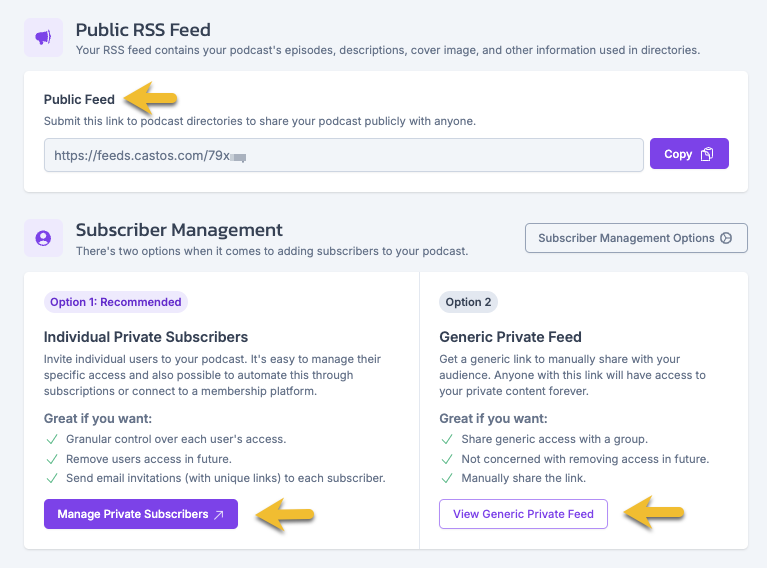View the Generic Private Feed
Screen dimensions: 767x568
pos(523,514)
